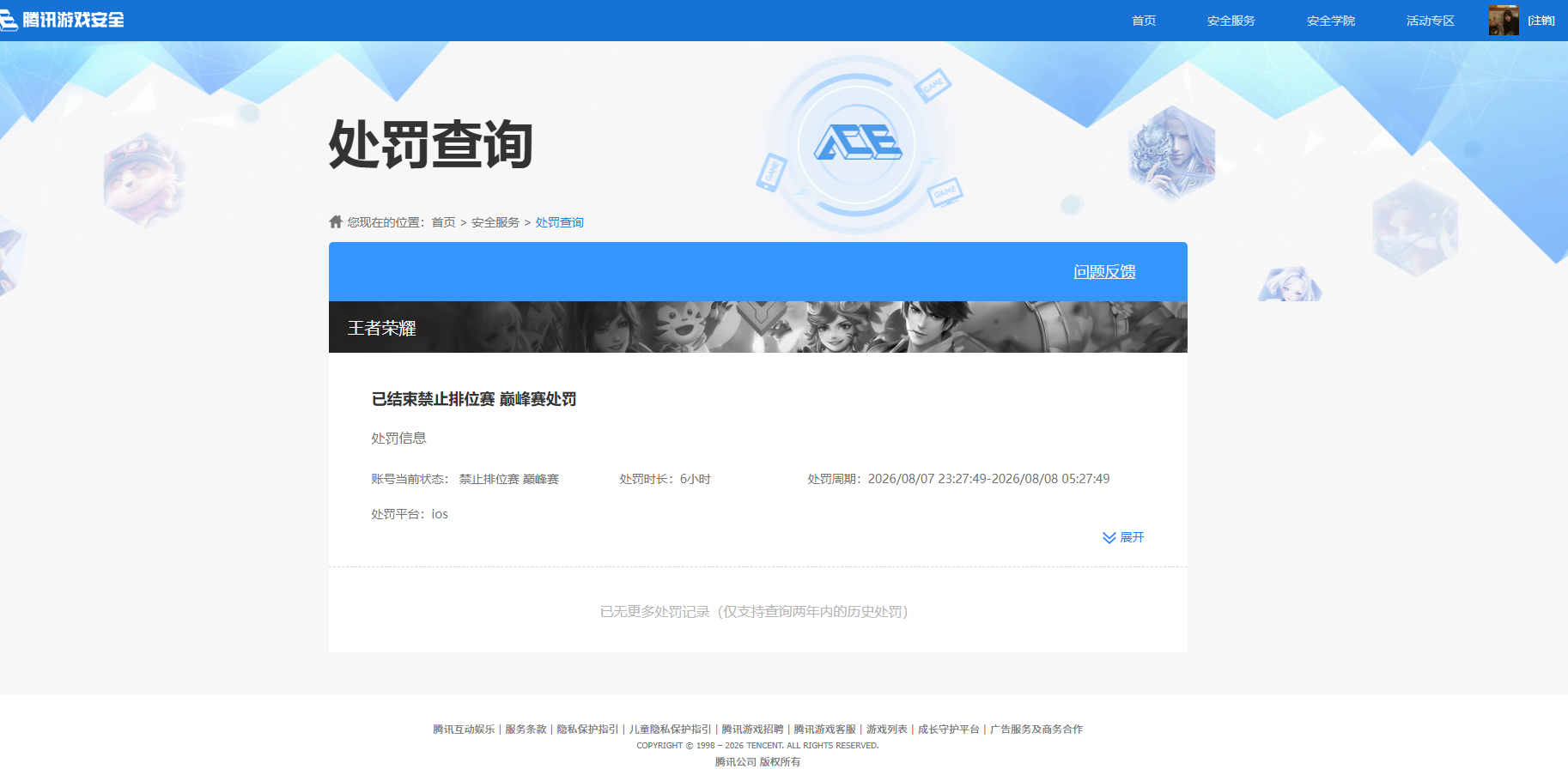Image resolution: width=1568 pixels, height=781 pixels.
Task: Open 腾讯游戏招聘 footer link
Action: (x=752, y=730)
